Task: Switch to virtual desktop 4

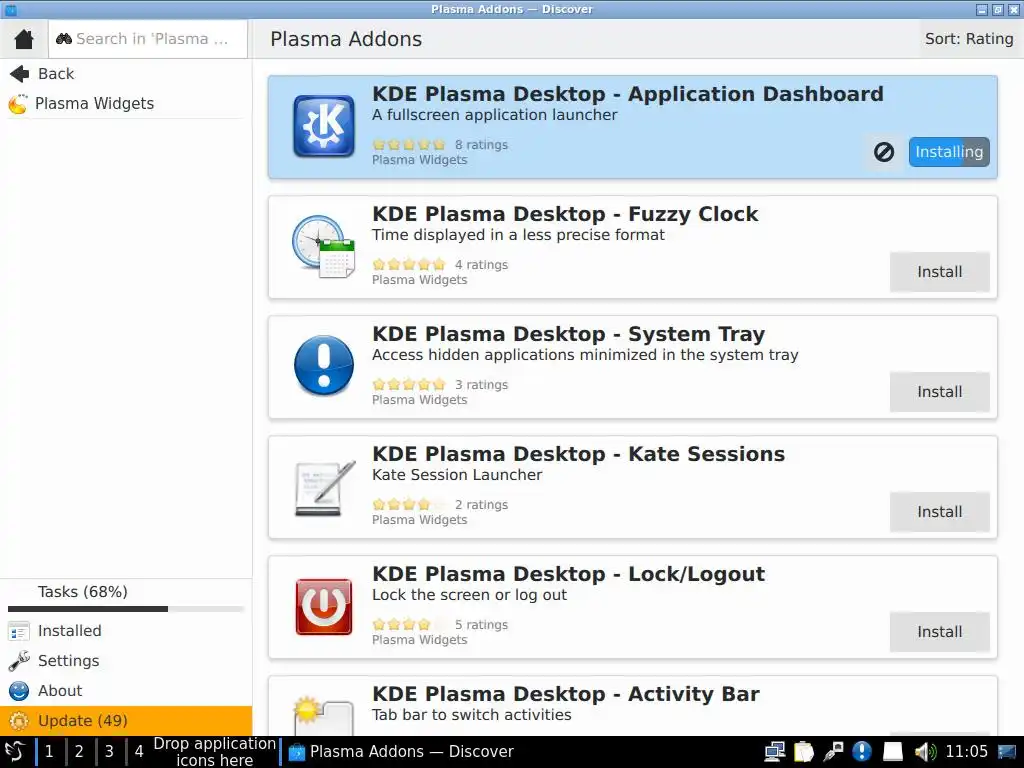Action: pyautogui.click(x=139, y=752)
